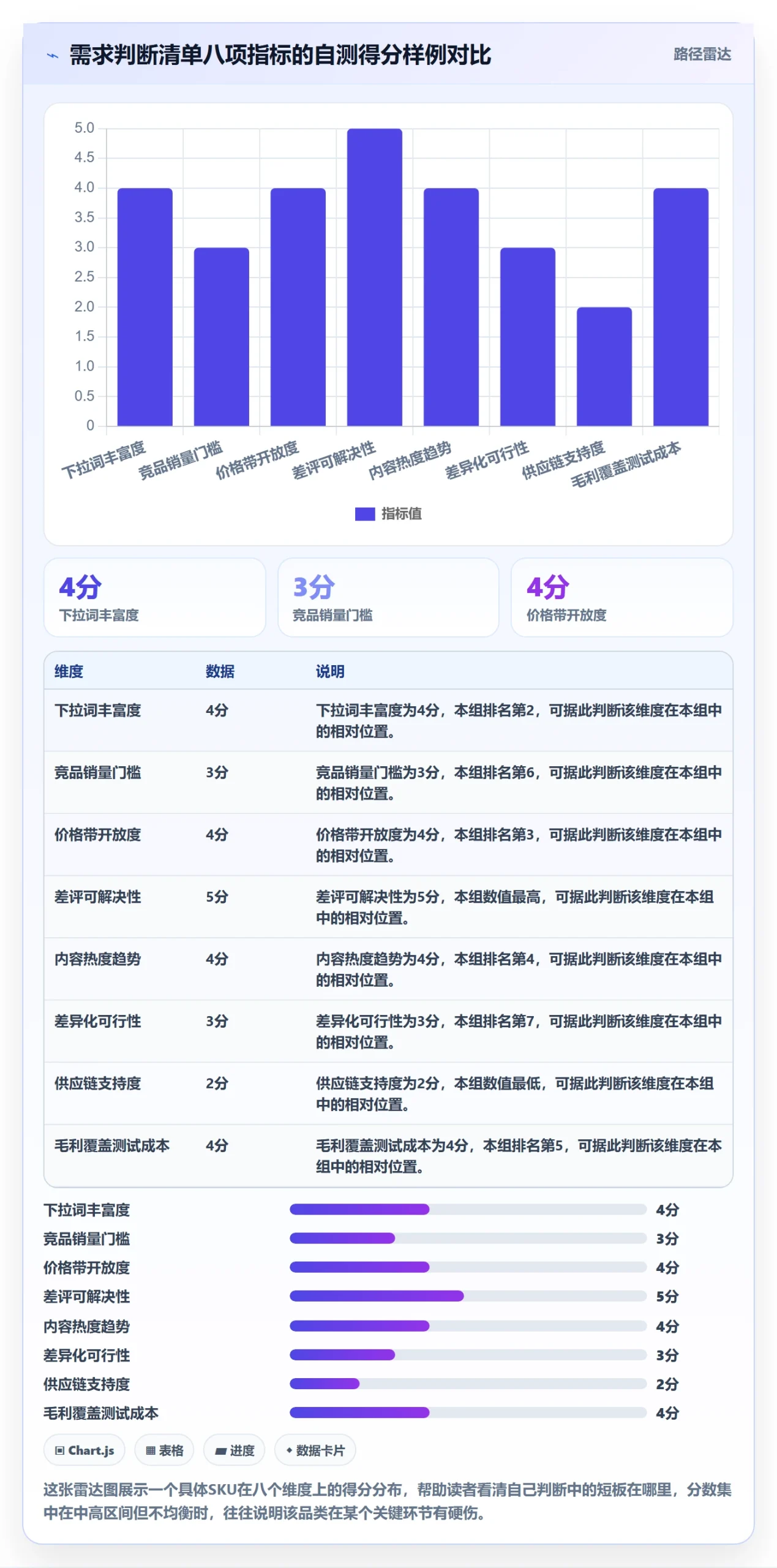
Task: Click the 差异化可行性 bar in chart
Action: 527,336
